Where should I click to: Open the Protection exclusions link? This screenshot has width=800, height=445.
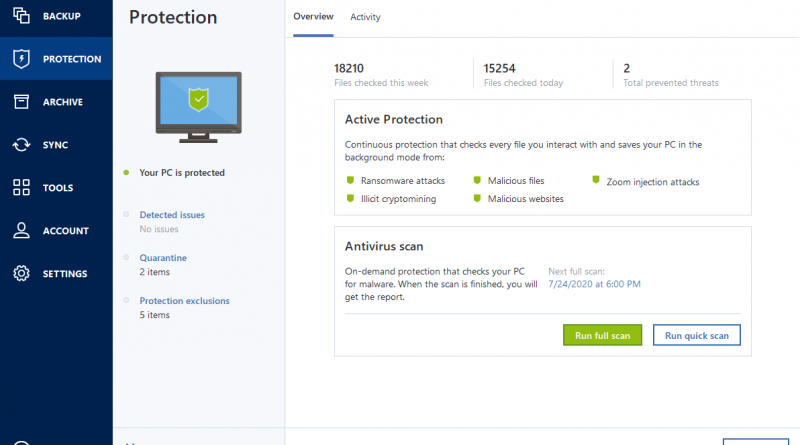pos(185,301)
